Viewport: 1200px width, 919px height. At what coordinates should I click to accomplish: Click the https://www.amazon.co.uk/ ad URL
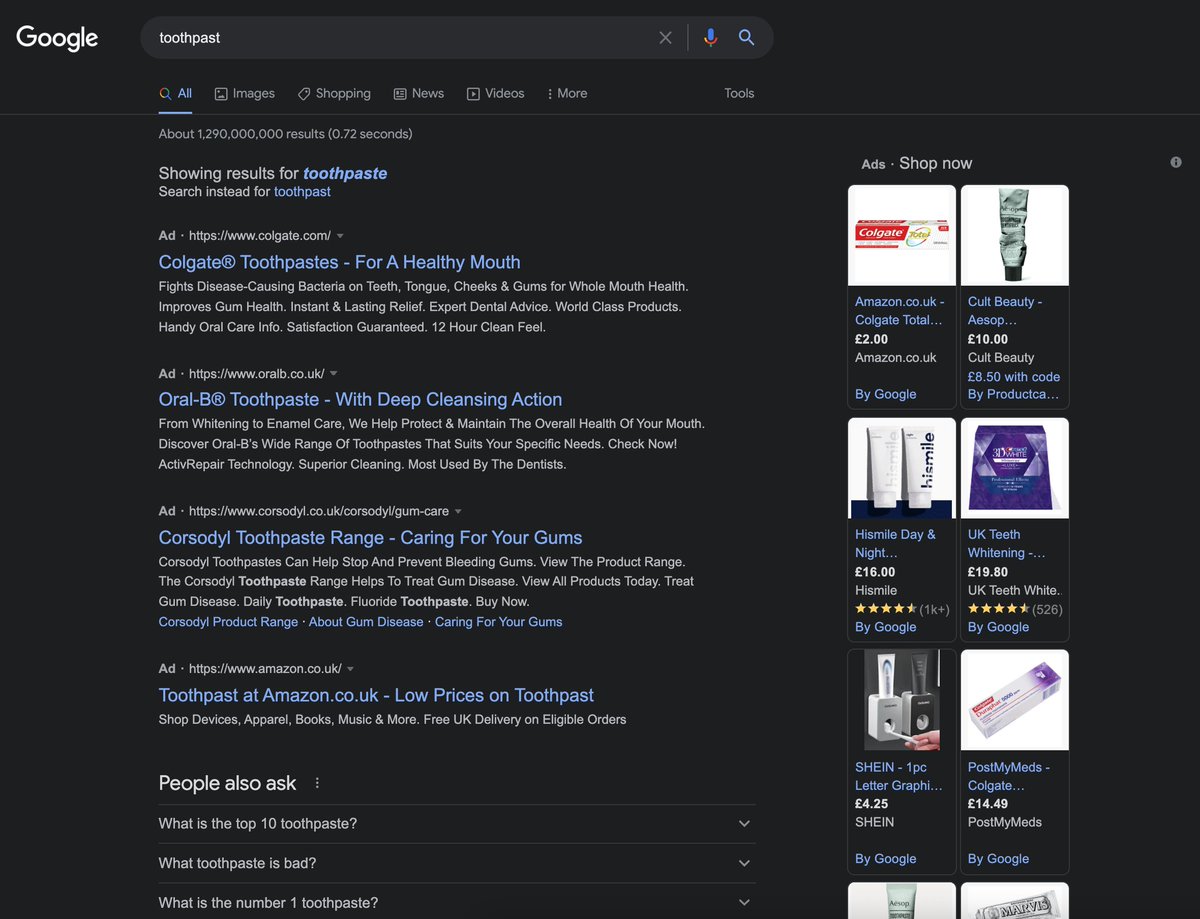[x=265, y=669]
